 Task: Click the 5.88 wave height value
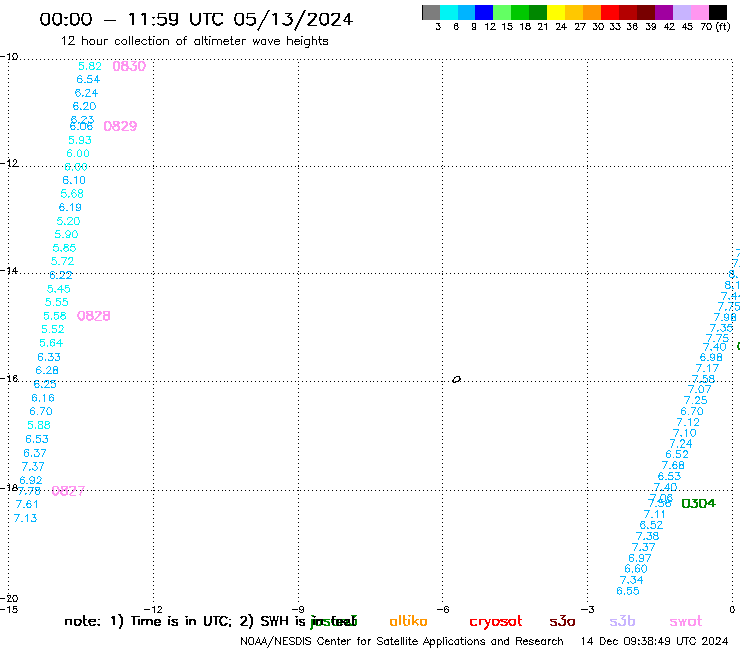point(39,425)
